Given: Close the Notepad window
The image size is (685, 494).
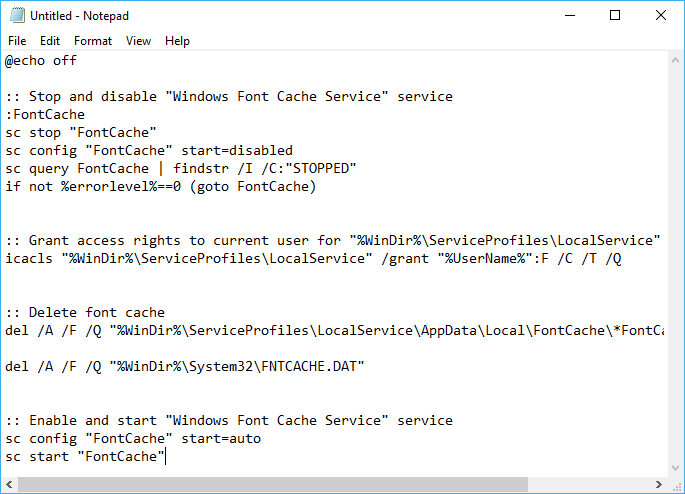Looking at the screenshot, I should [661, 15].
